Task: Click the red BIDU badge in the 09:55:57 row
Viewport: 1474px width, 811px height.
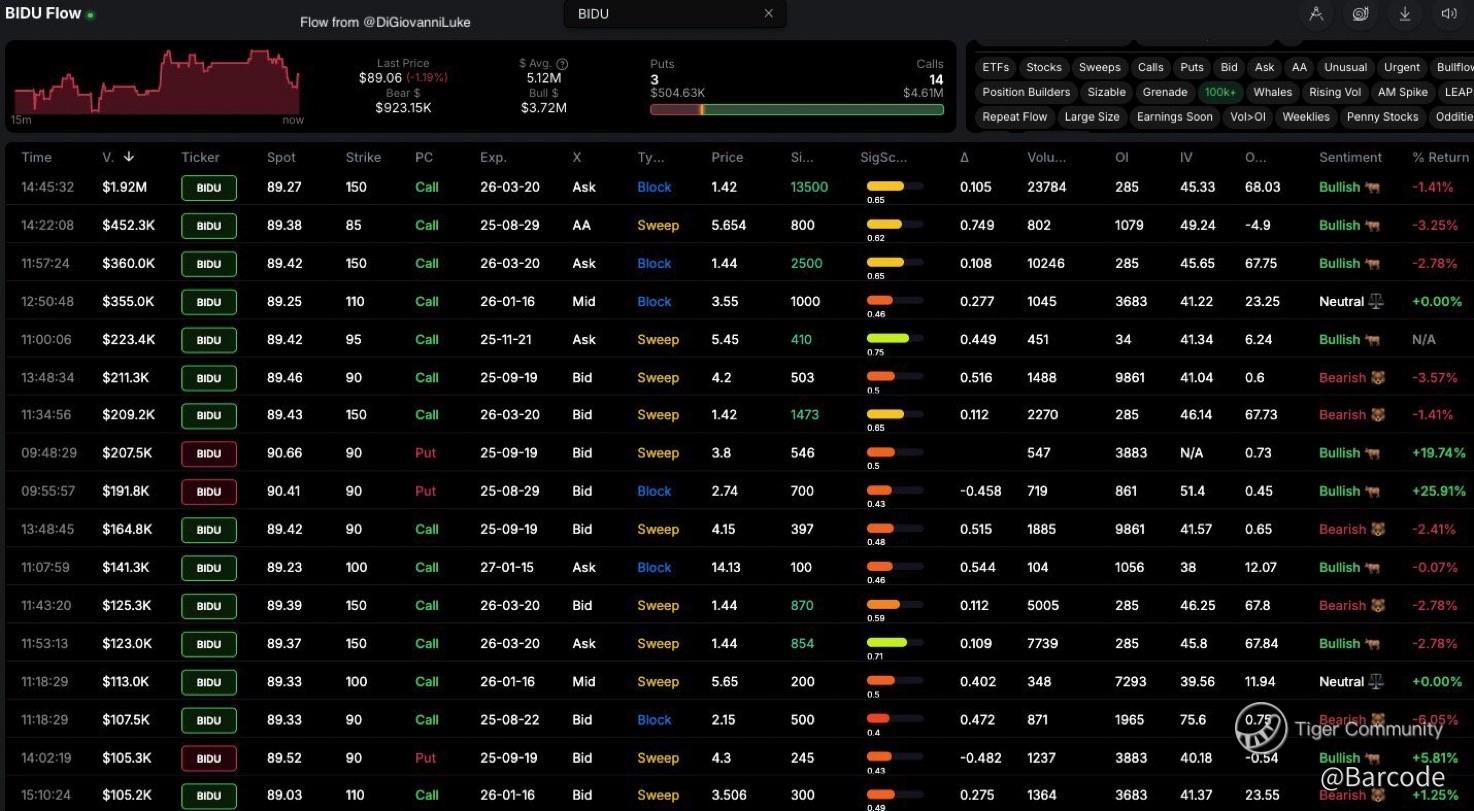Action: click(209, 492)
